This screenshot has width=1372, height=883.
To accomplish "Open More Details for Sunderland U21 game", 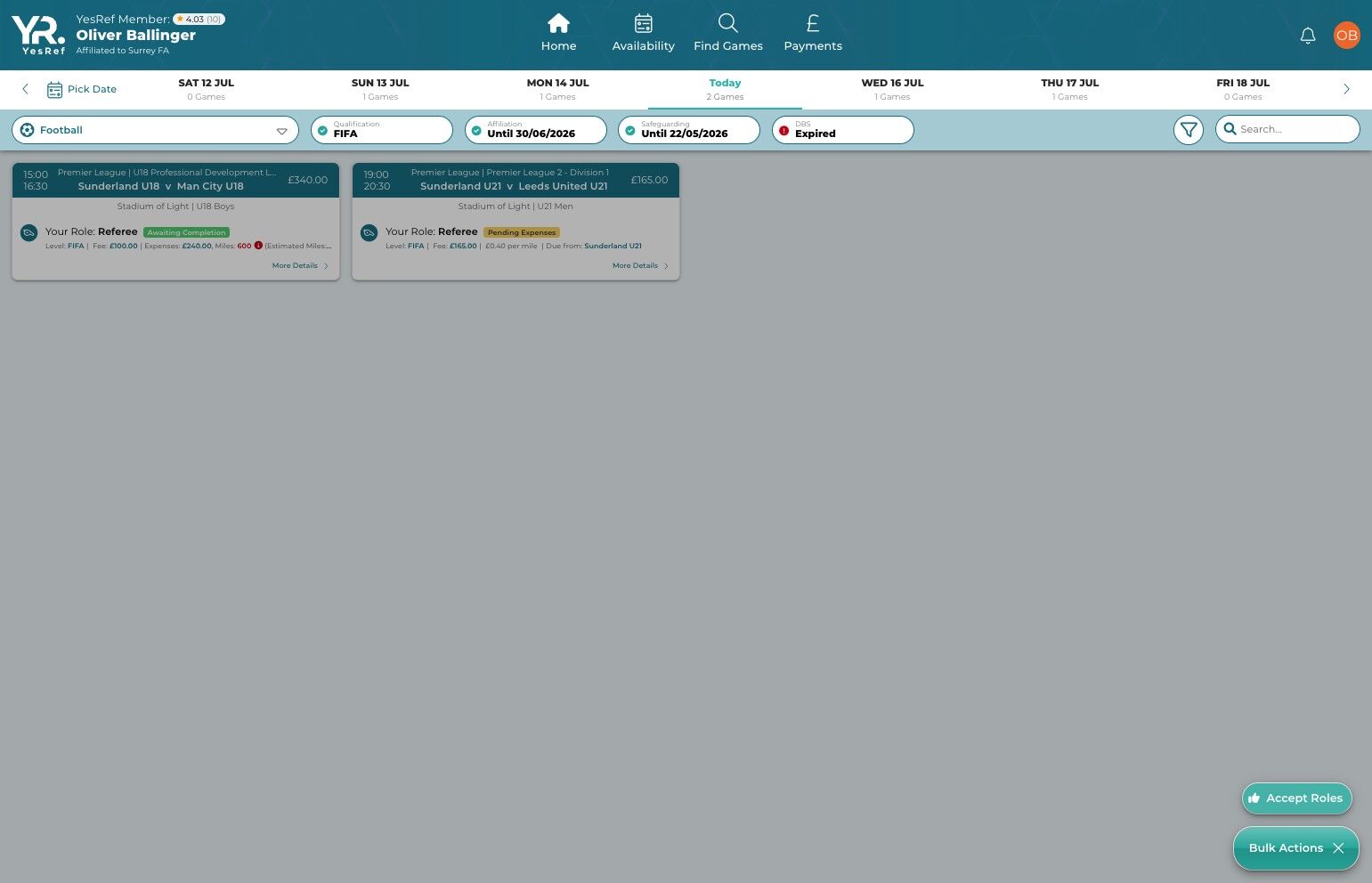I will tap(640, 265).
